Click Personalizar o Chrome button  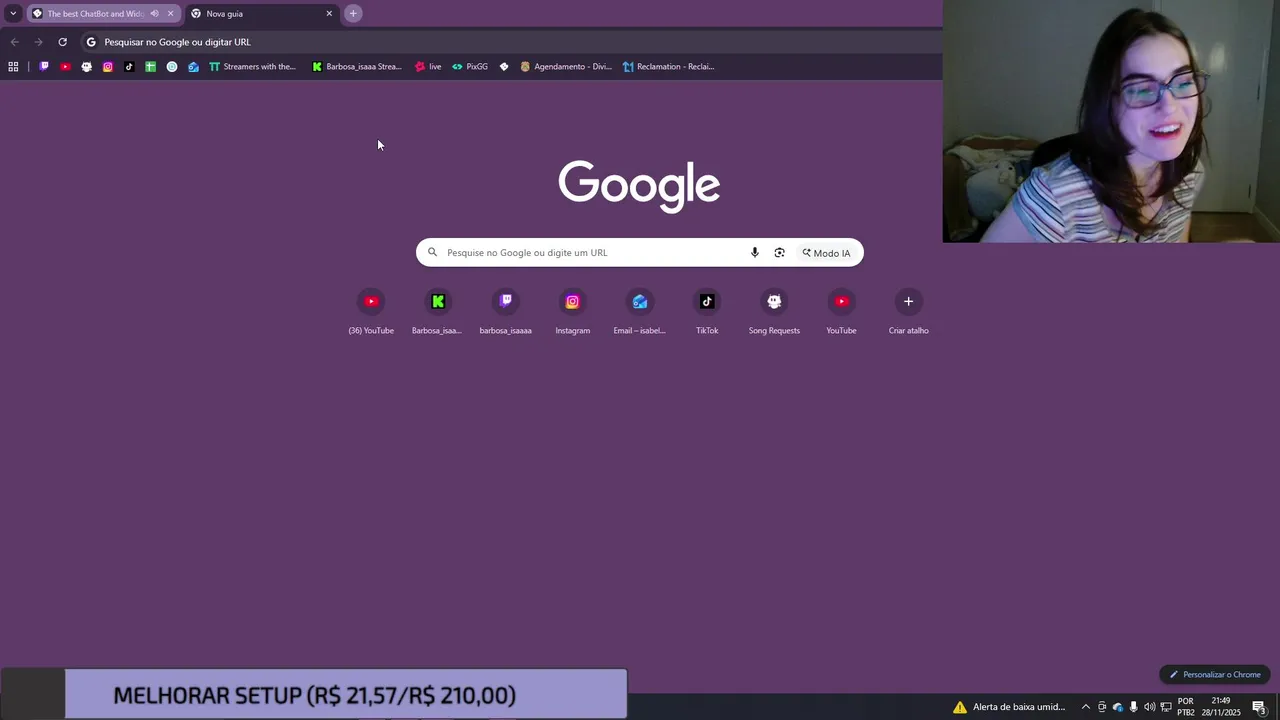click(x=1215, y=675)
